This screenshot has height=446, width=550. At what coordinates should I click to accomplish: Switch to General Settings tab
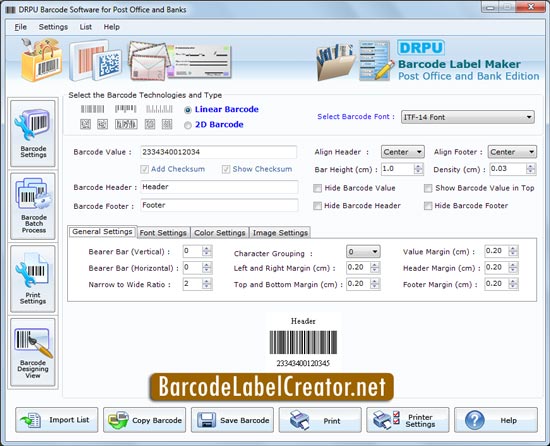(102, 232)
